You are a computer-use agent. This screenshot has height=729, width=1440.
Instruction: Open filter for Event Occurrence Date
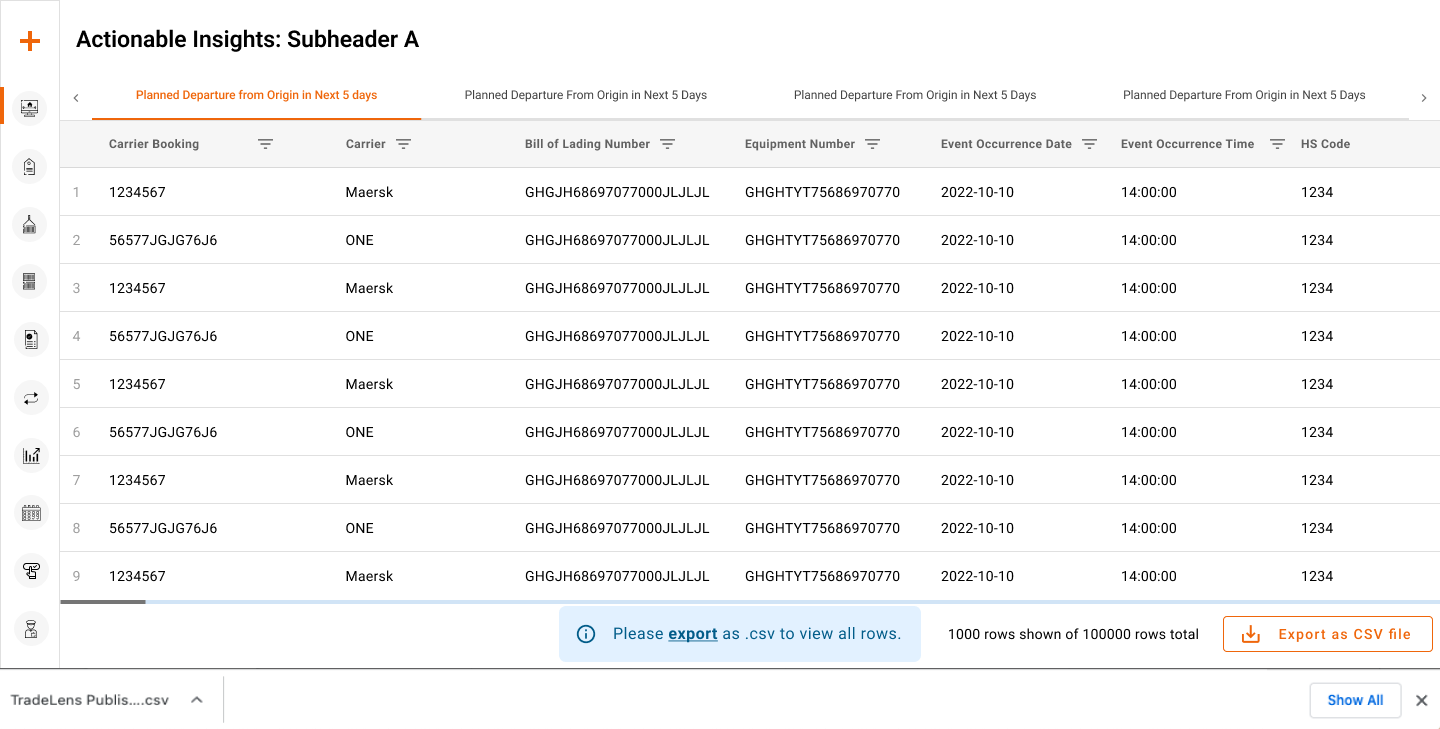point(1089,144)
